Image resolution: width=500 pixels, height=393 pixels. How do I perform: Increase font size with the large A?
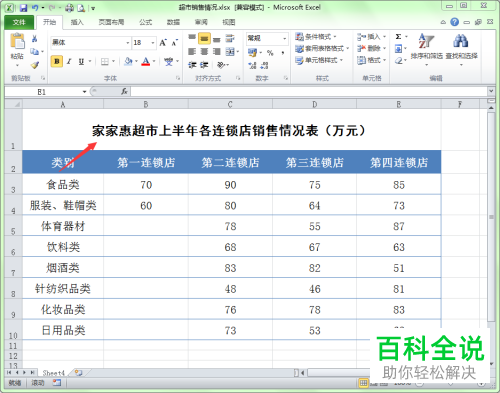pyautogui.click(x=163, y=43)
